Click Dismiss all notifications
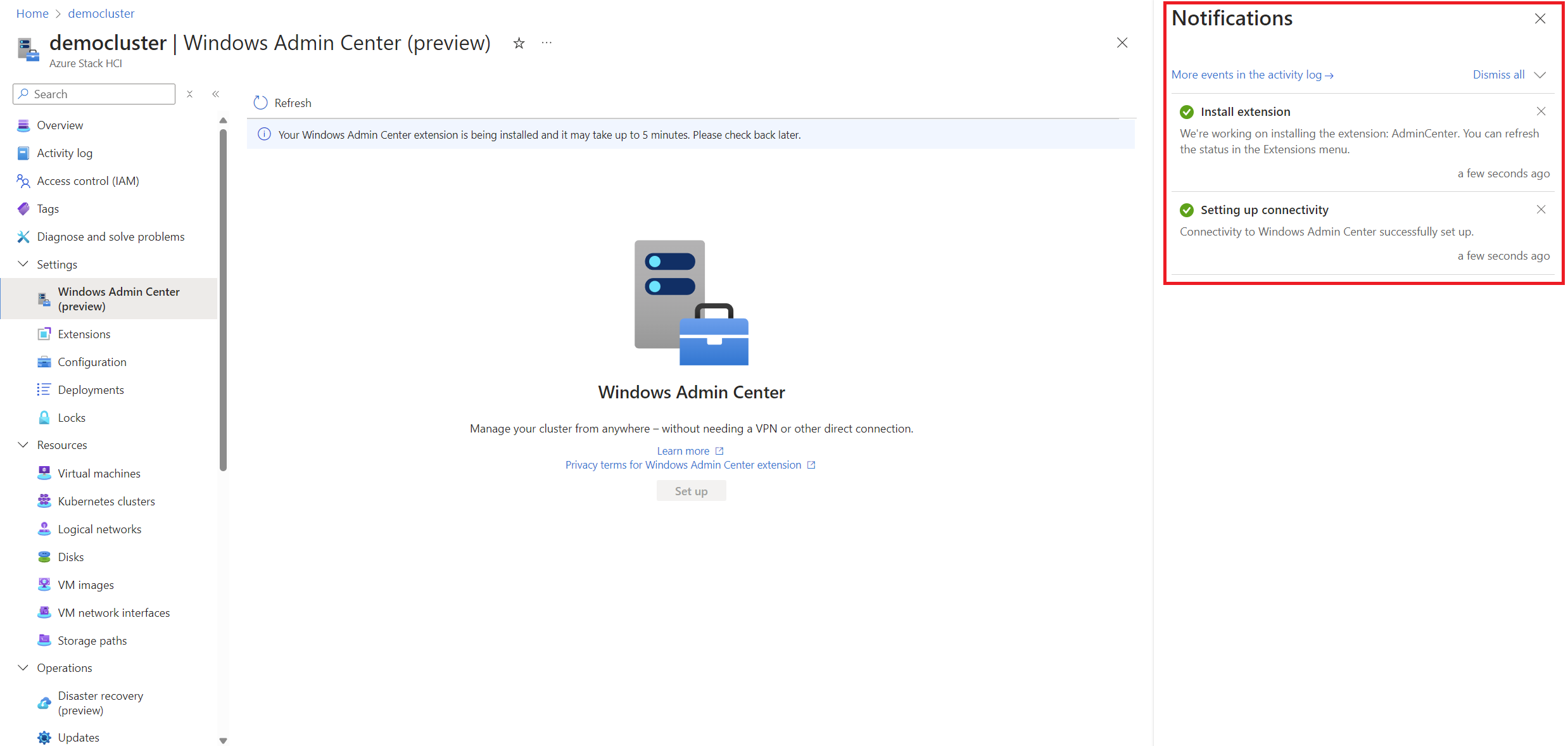Screen dimensions: 1568x746 click(1498, 75)
